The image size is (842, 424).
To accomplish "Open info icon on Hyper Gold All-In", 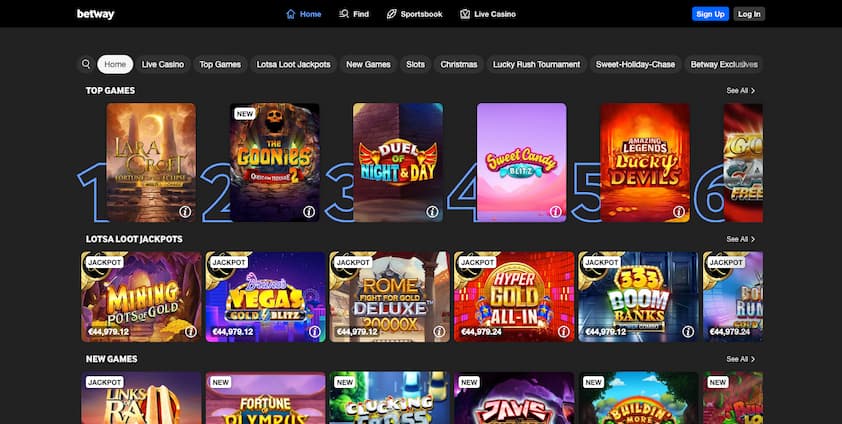I will (563, 332).
